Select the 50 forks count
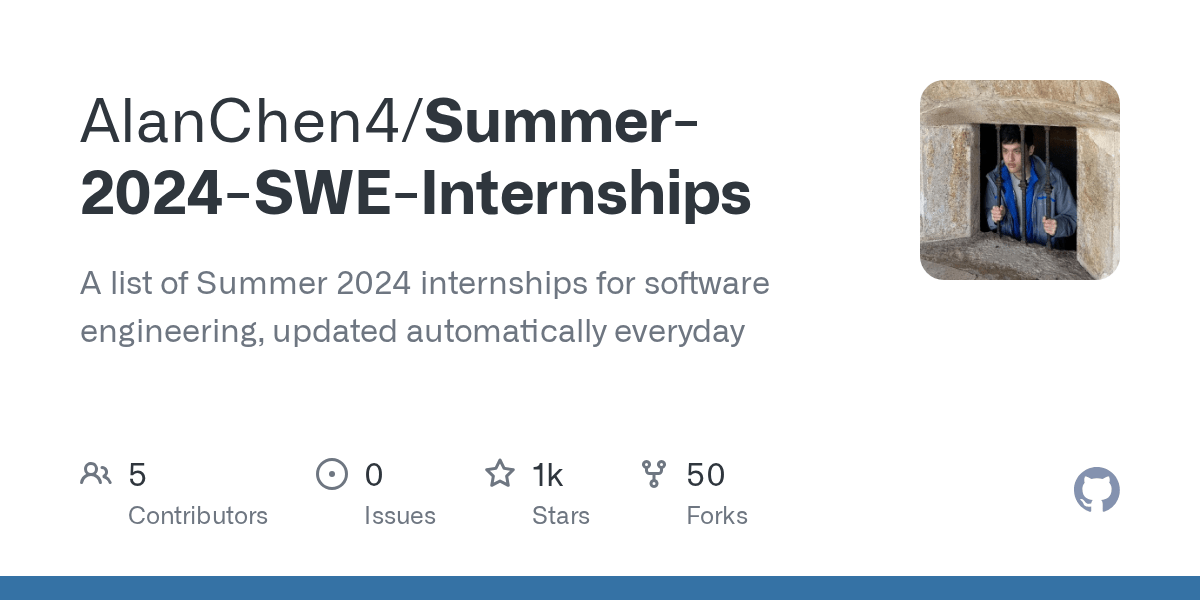The width and height of the screenshot is (1200, 600). [x=706, y=475]
